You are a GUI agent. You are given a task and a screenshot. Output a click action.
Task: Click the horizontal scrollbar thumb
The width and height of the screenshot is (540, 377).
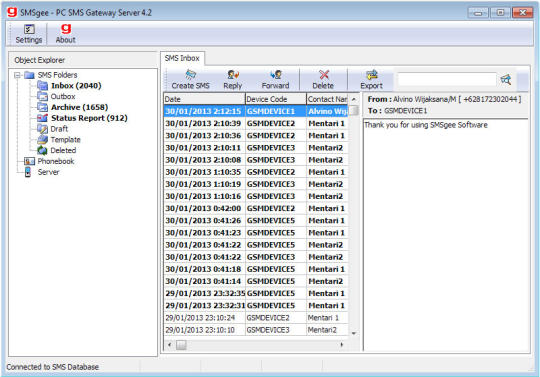coord(181,345)
